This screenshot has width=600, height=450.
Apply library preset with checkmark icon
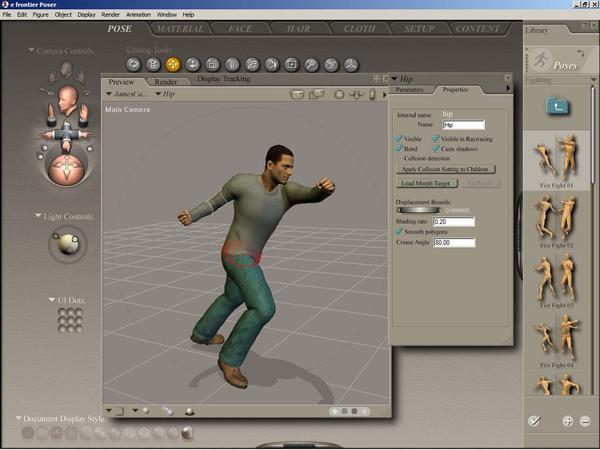click(x=535, y=421)
